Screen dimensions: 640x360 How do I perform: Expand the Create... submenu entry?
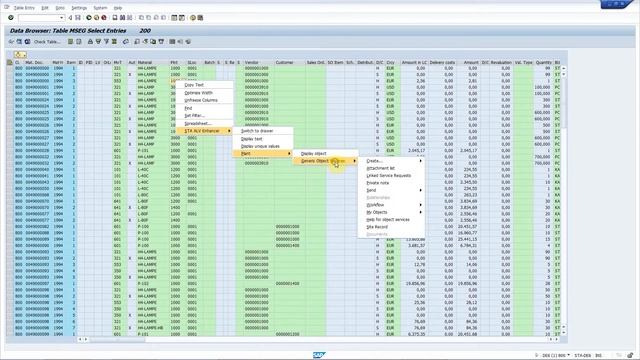[391, 161]
